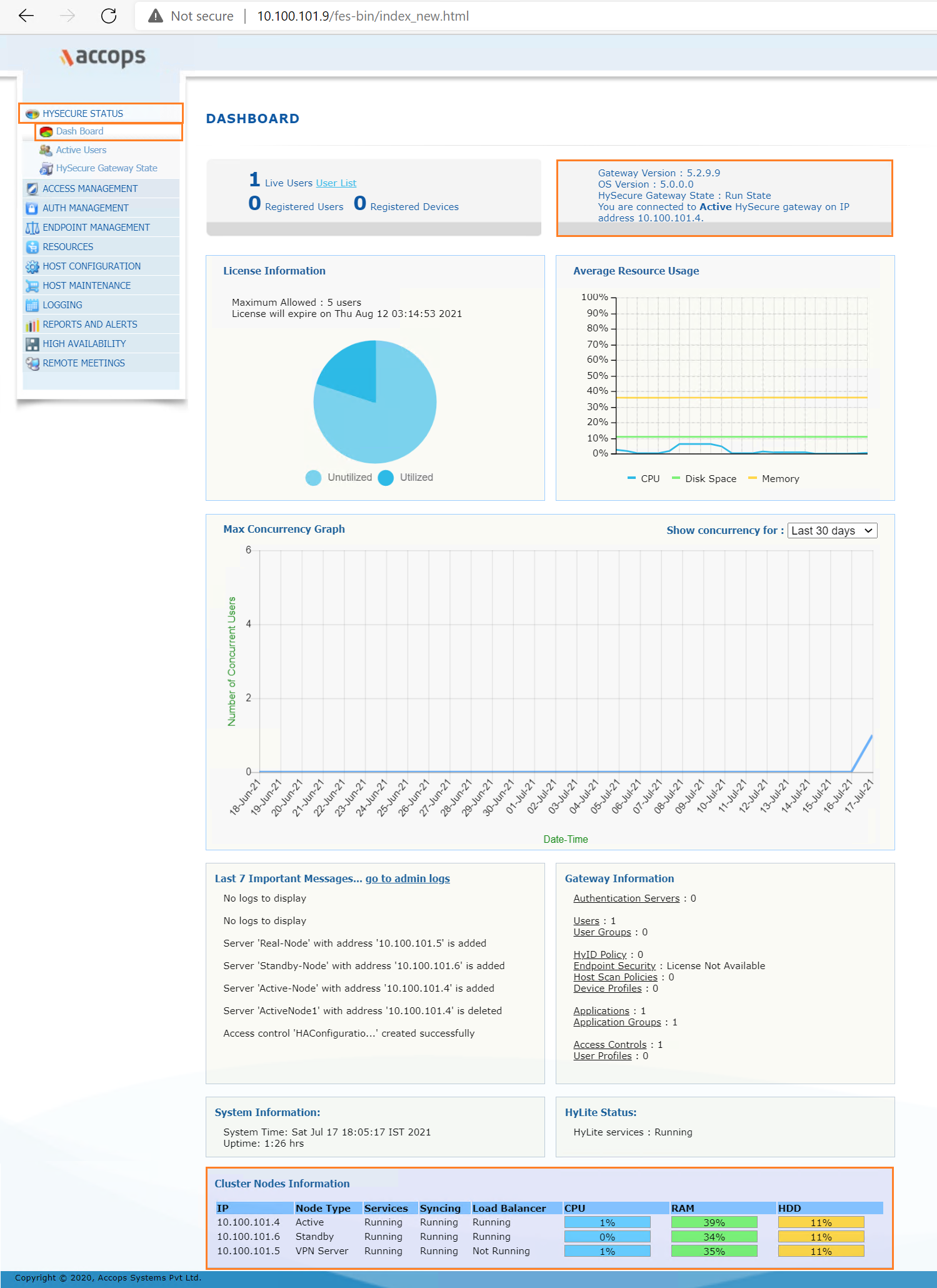Open the Authentication Servers link
The width and height of the screenshot is (937, 1288).
pyautogui.click(x=626, y=898)
